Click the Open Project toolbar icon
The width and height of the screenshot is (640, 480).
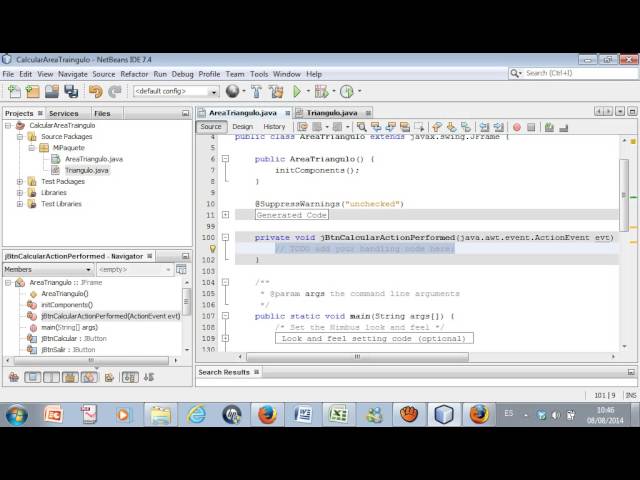52,91
